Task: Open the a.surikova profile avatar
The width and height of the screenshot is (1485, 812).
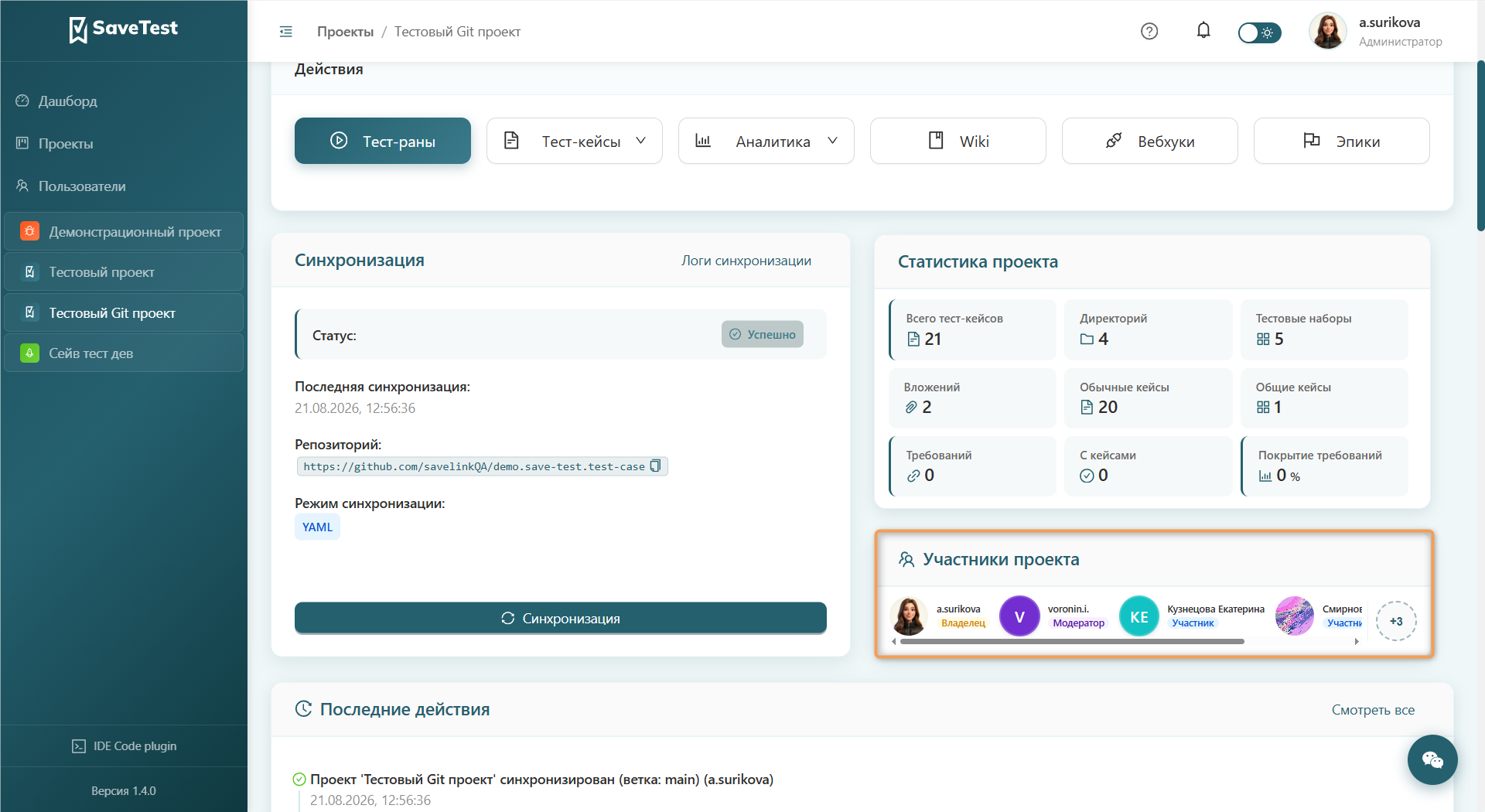Action: (x=1328, y=32)
